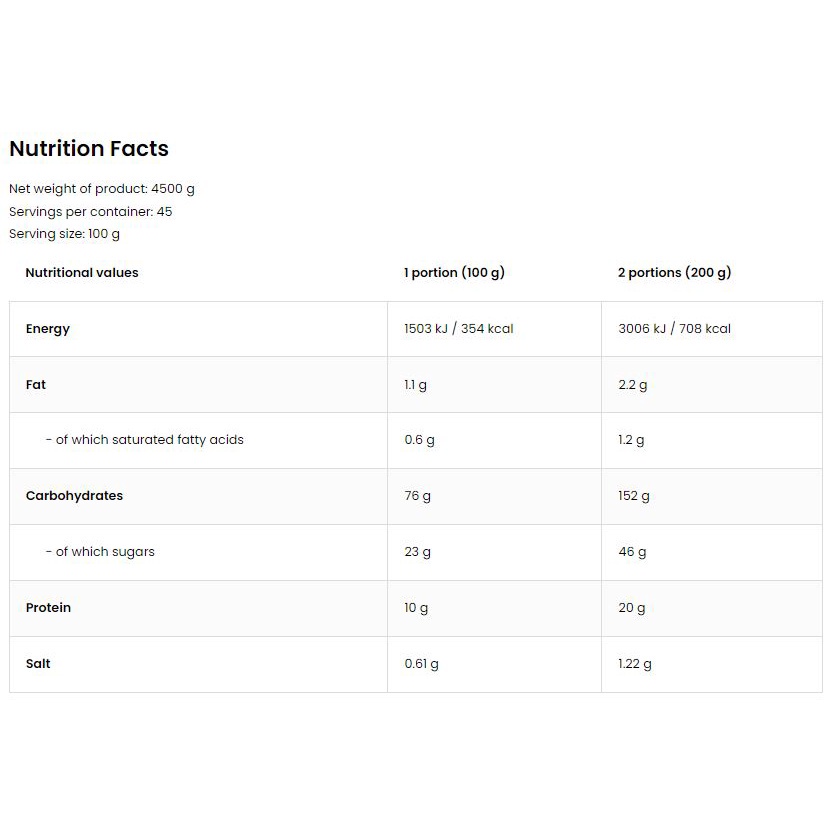Select the Net weight of product text

[x=102, y=189]
